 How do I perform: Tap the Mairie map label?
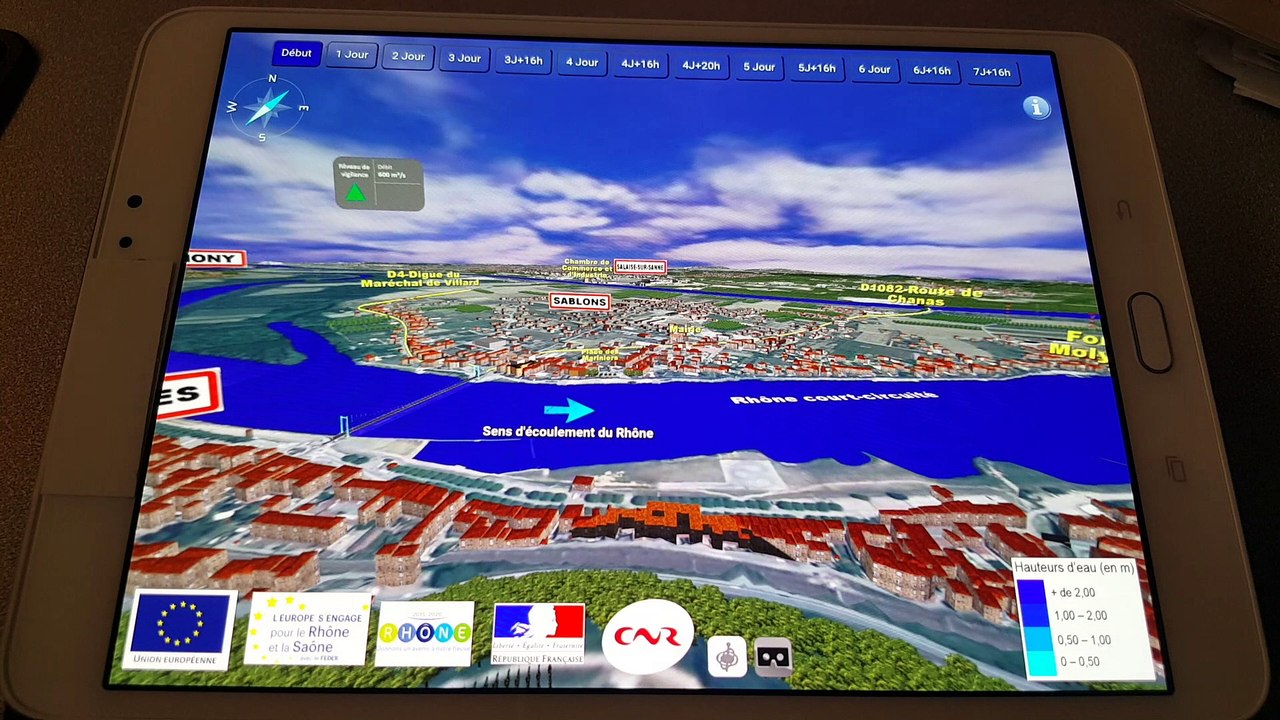685,328
